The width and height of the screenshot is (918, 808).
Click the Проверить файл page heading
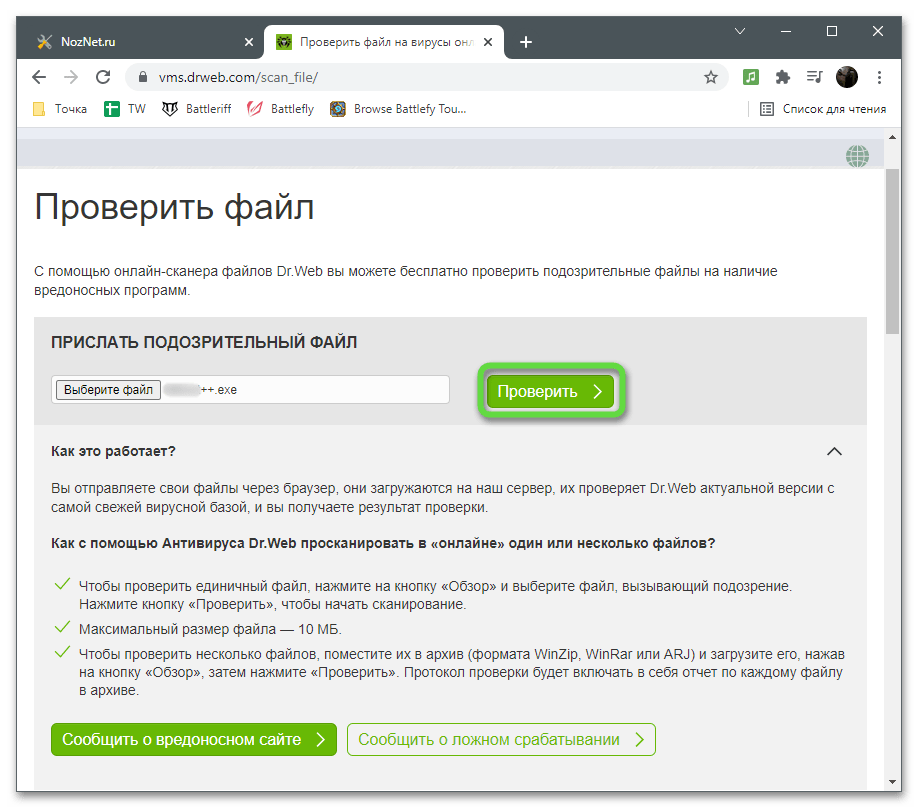pos(174,207)
